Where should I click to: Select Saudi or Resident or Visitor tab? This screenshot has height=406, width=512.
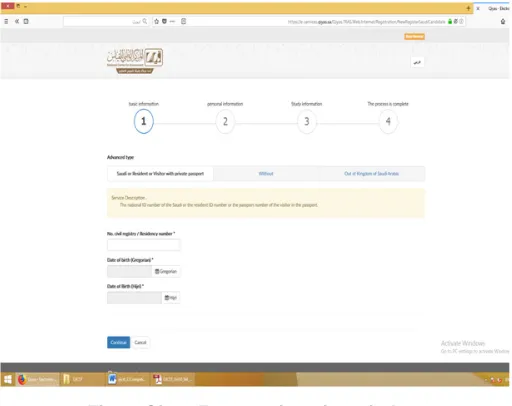[x=160, y=174]
